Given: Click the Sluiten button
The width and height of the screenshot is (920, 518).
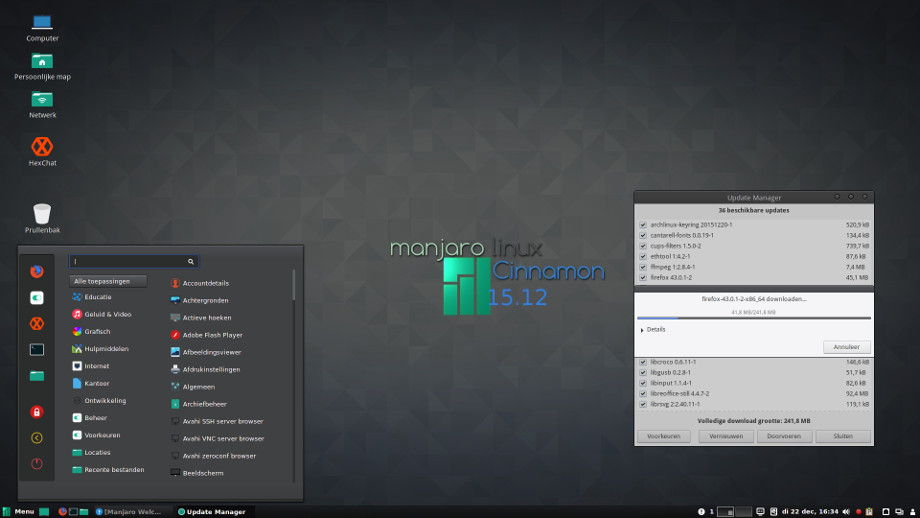Looking at the screenshot, I should [x=843, y=436].
